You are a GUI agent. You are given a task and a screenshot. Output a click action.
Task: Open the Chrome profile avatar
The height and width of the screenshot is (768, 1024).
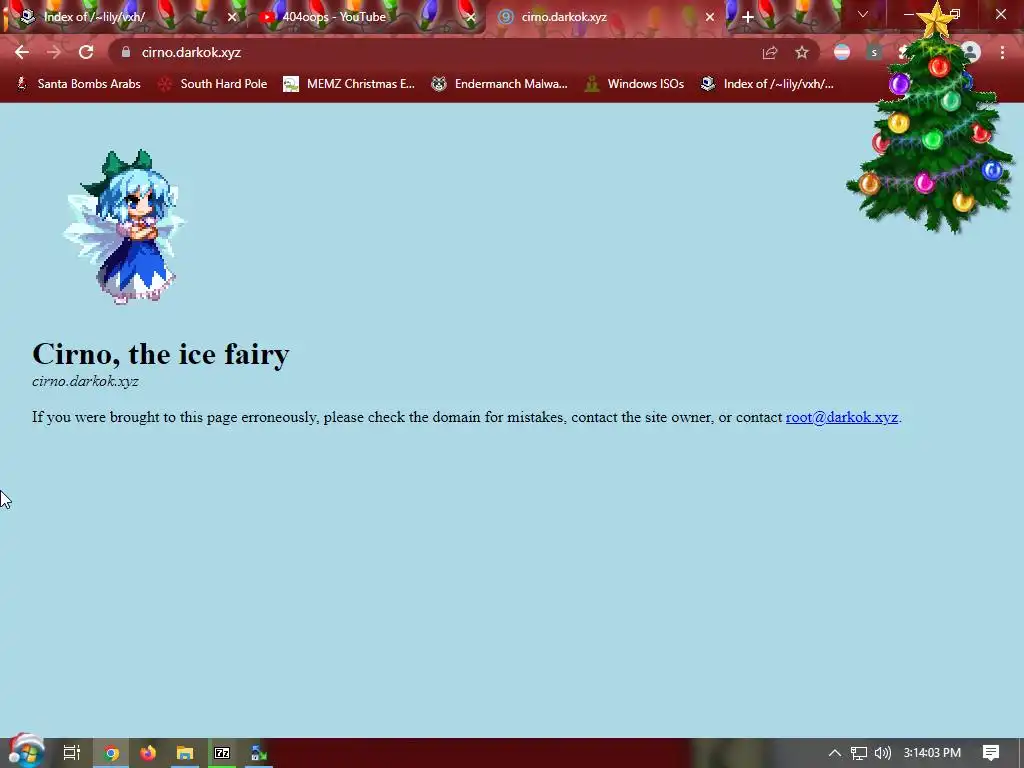[970, 52]
